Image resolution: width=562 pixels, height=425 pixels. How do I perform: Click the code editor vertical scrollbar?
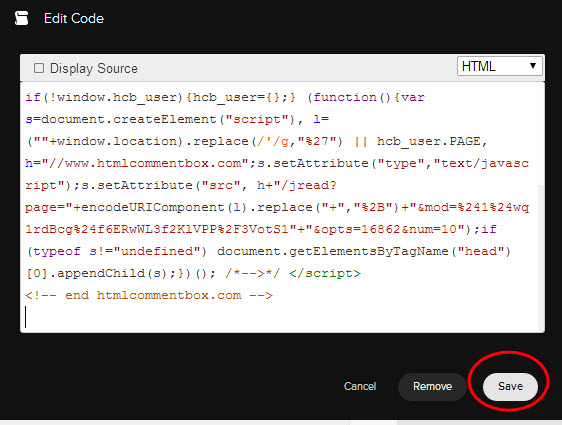click(x=541, y=258)
